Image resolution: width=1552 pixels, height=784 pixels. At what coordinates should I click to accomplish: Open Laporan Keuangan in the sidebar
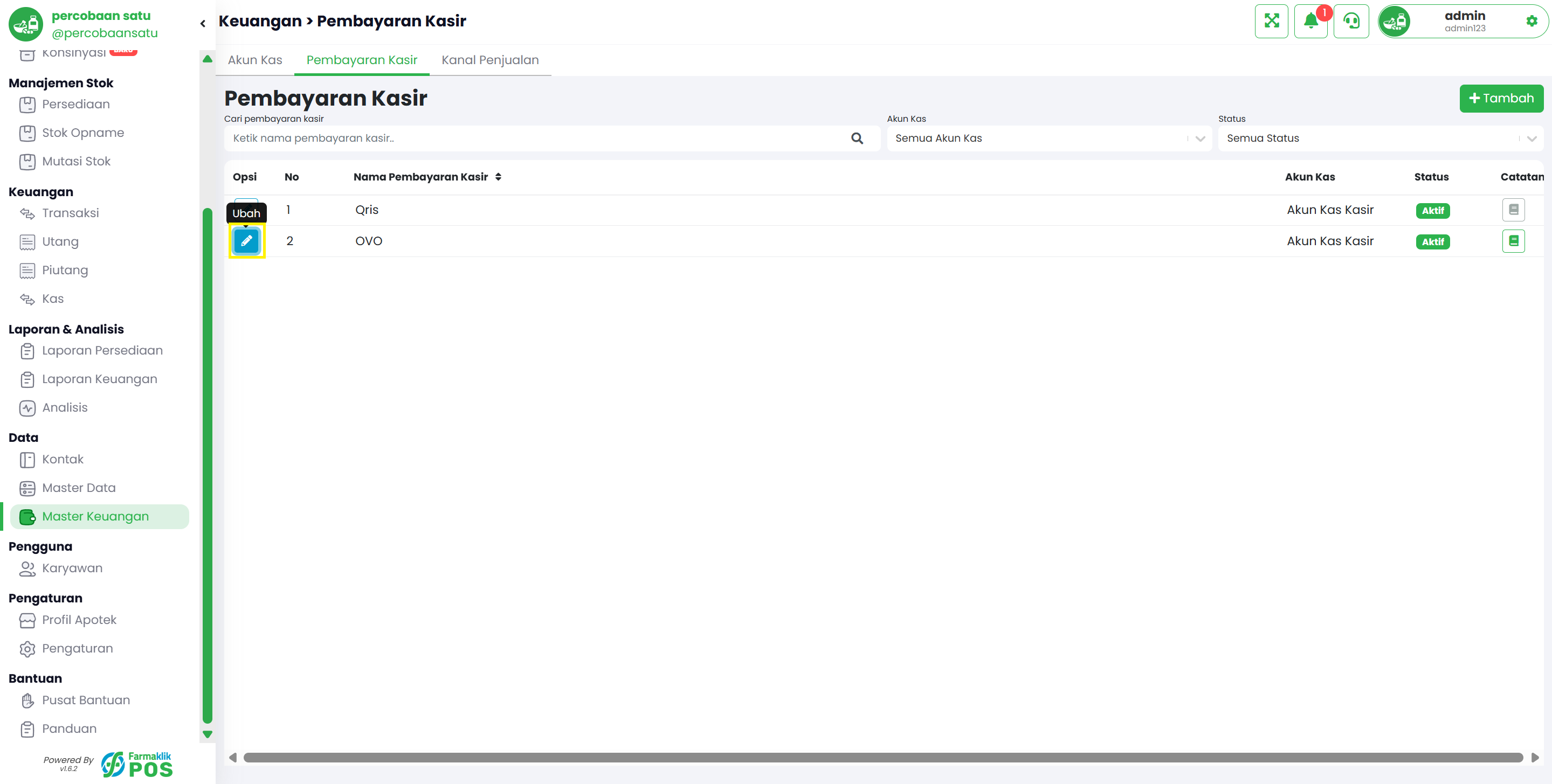tap(99, 379)
